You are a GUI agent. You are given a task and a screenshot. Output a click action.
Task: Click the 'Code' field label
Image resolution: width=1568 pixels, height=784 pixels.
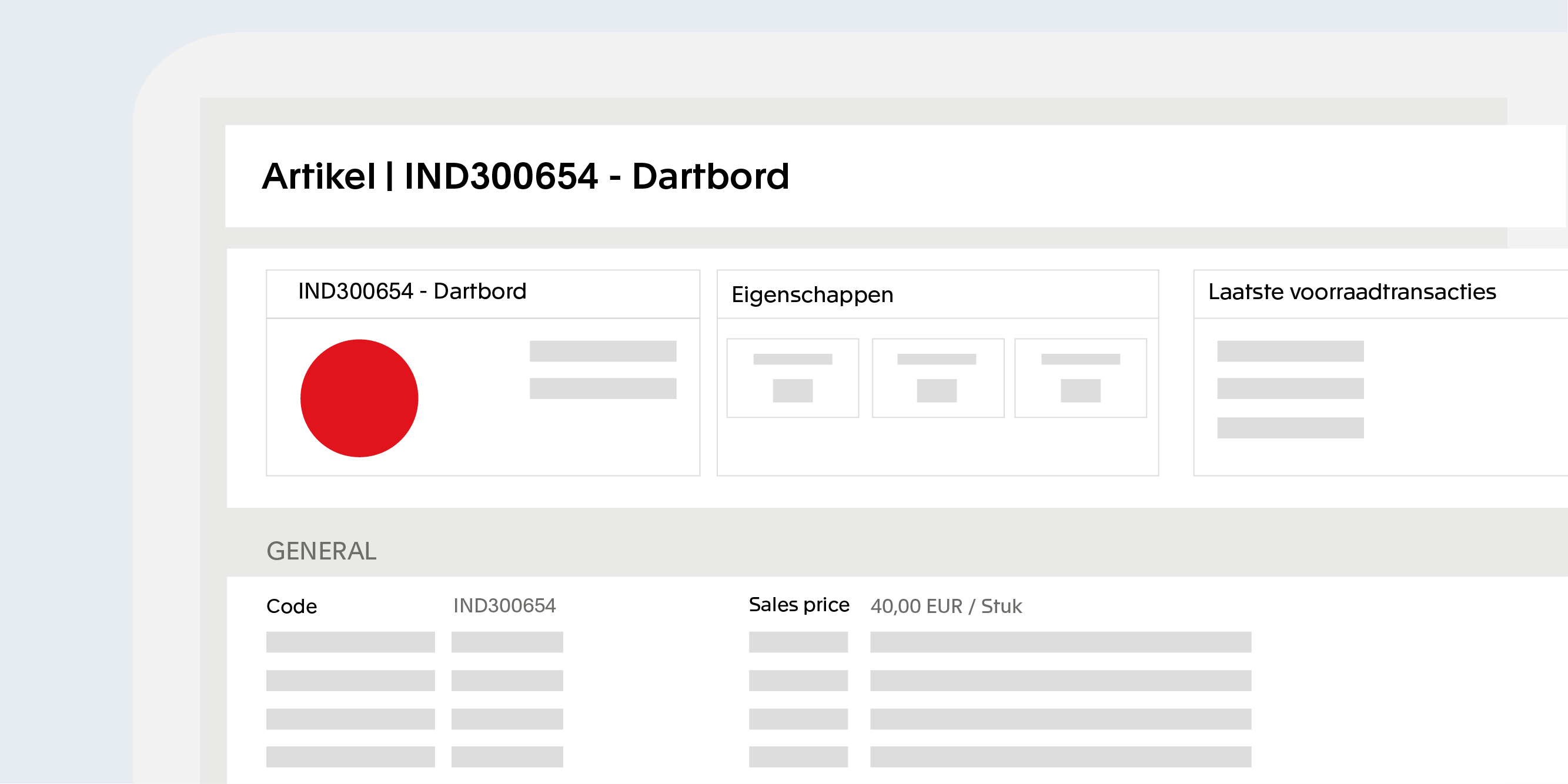pyautogui.click(x=292, y=607)
